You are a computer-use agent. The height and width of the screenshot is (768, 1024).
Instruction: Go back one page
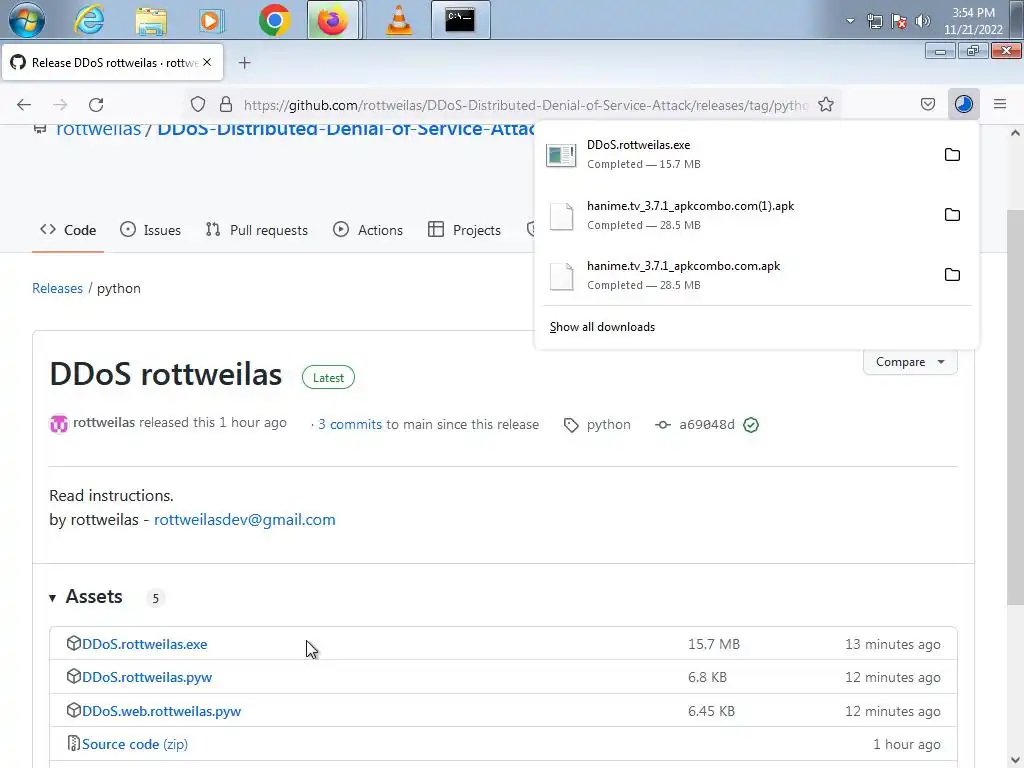(x=24, y=104)
